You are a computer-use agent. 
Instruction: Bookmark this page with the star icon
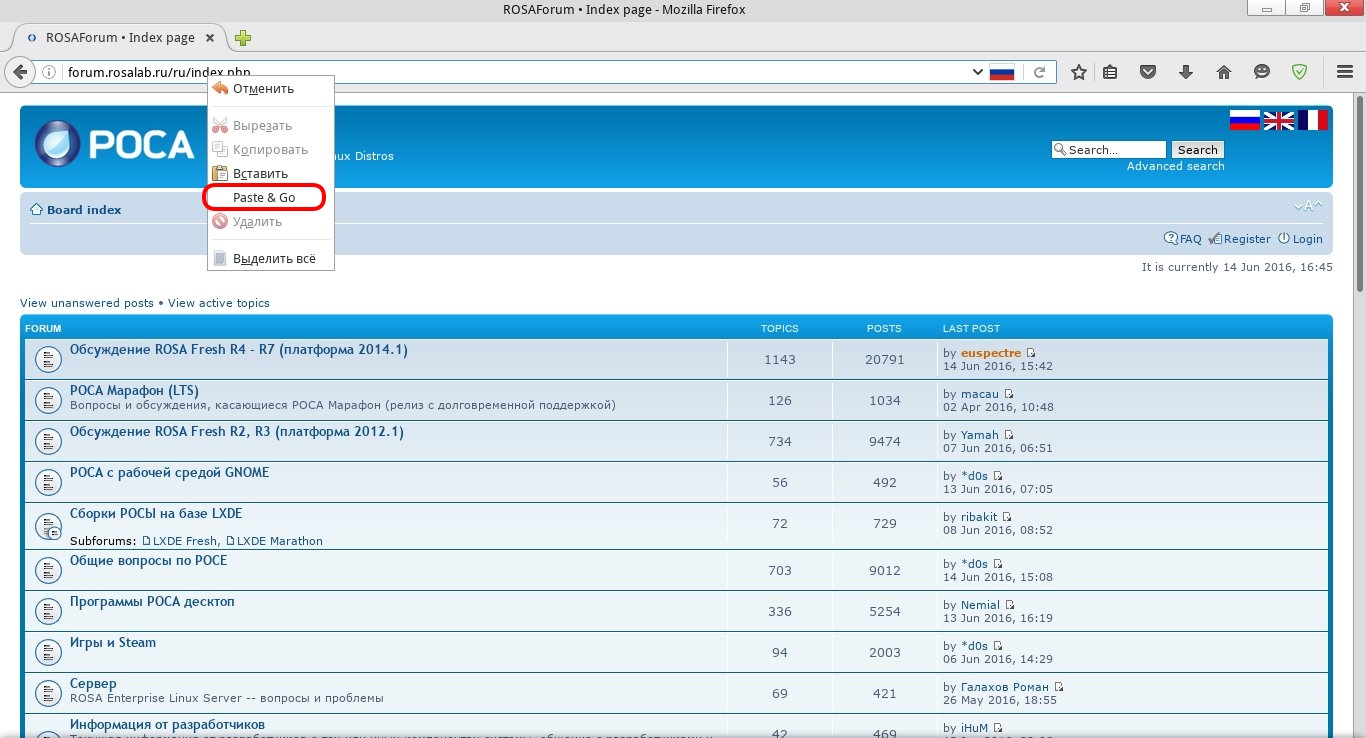point(1078,72)
